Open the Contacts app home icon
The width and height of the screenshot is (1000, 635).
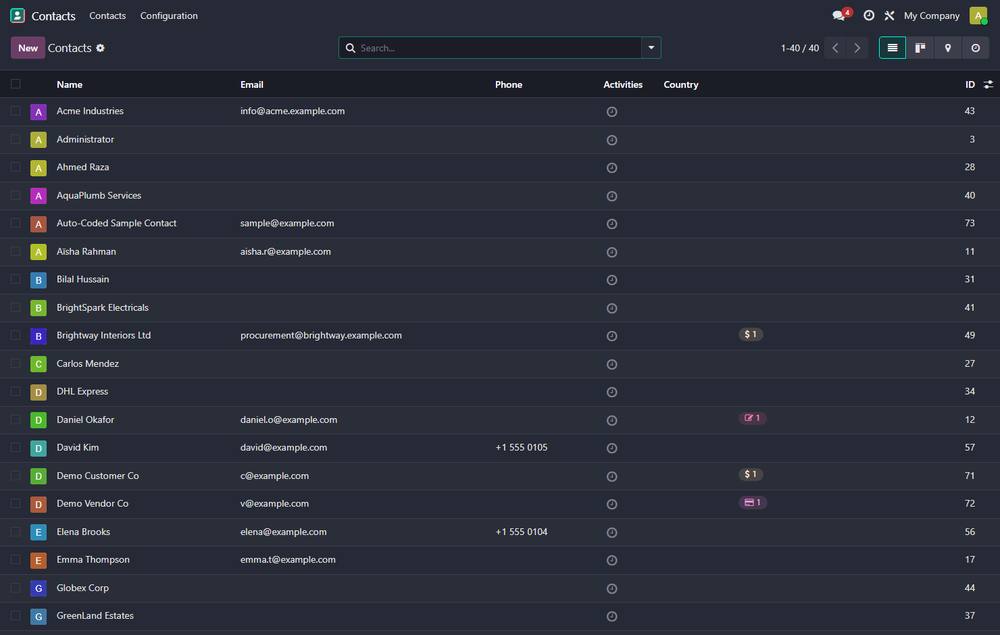tap(17, 15)
